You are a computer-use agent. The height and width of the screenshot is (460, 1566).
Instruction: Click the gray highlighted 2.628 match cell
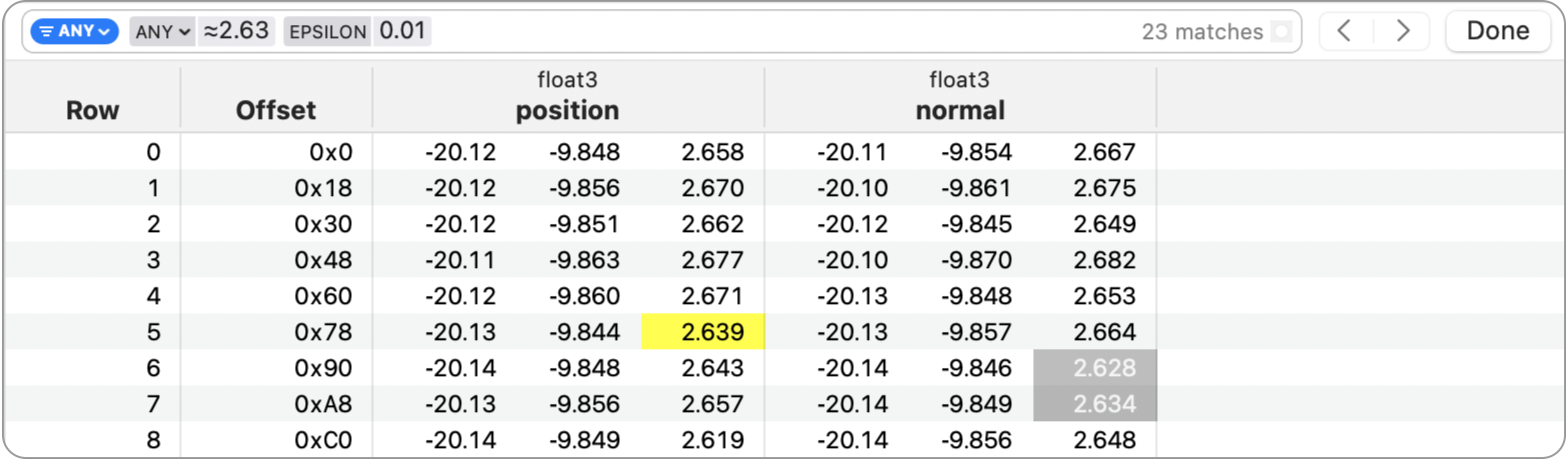click(x=1095, y=368)
